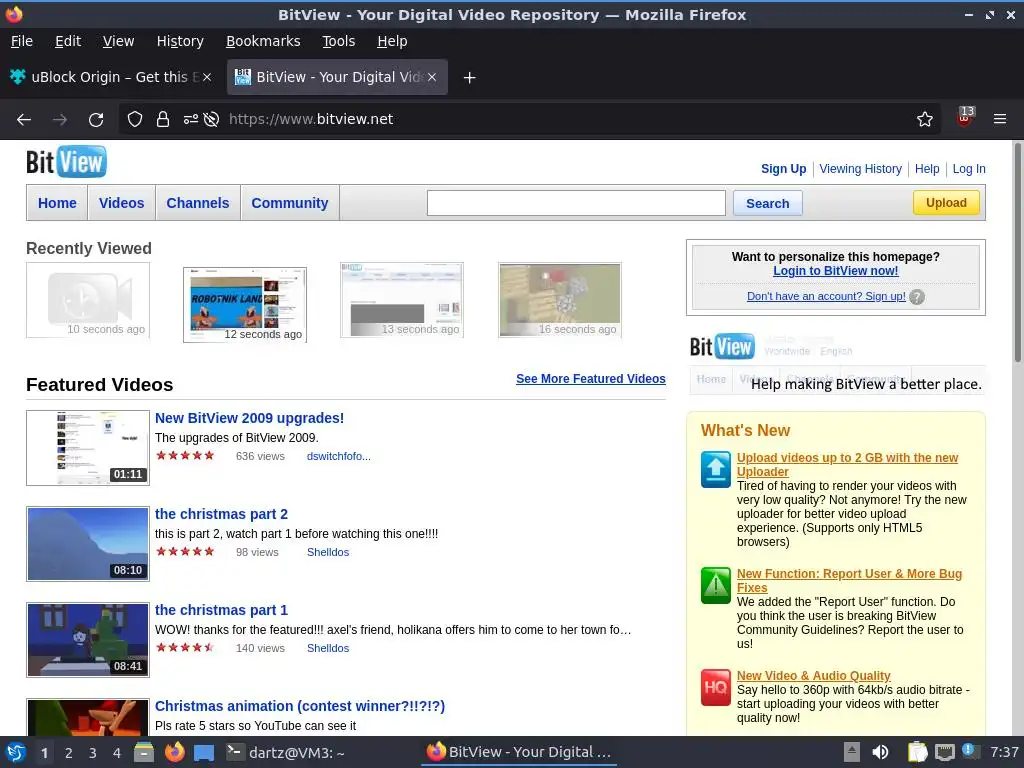This screenshot has width=1024, height=768.
Task: Open the Channels navigation tab
Action: 198,203
